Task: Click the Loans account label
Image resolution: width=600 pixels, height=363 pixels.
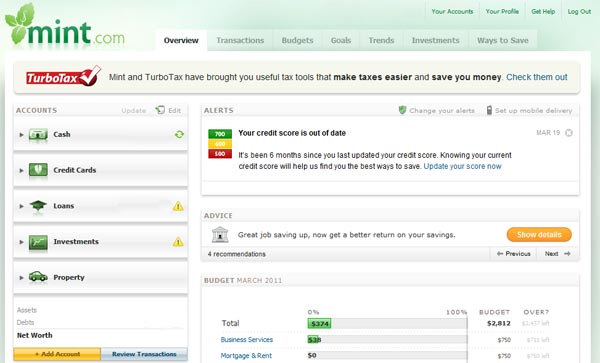Action: 64,206
